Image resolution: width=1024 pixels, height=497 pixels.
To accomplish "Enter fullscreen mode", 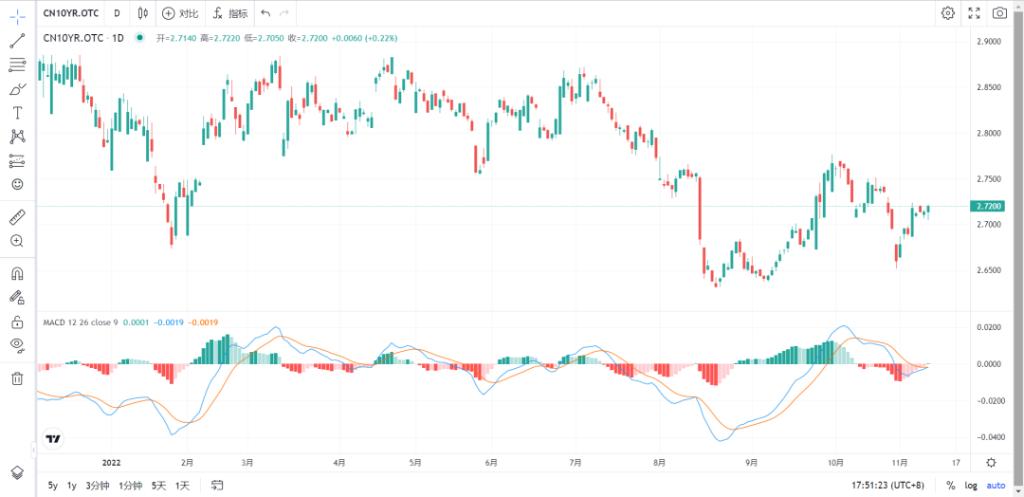I will coord(975,13).
